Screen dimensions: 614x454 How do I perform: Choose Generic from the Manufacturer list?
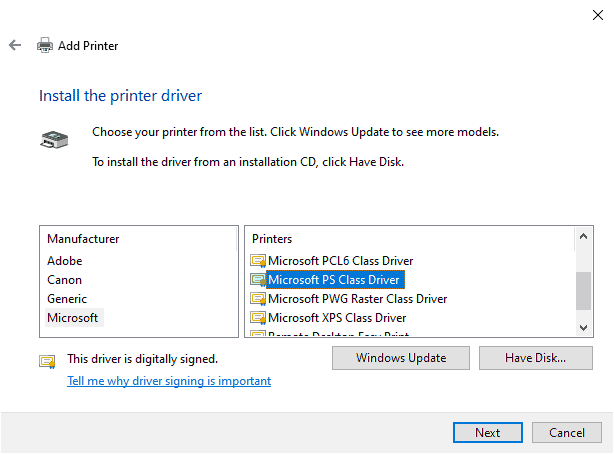(67, 299)
